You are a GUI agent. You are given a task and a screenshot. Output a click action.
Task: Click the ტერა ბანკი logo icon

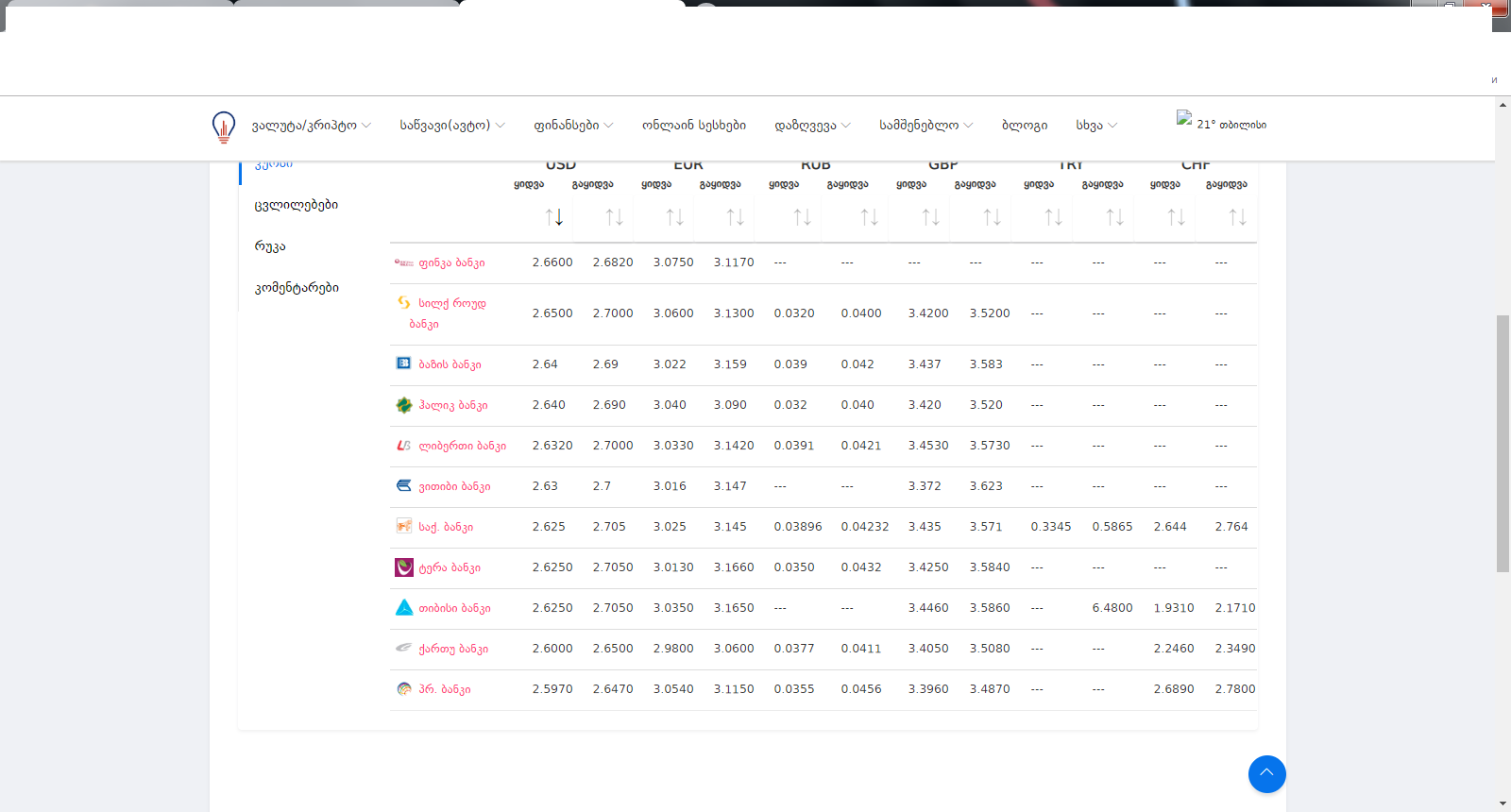(x=404, y=567)
